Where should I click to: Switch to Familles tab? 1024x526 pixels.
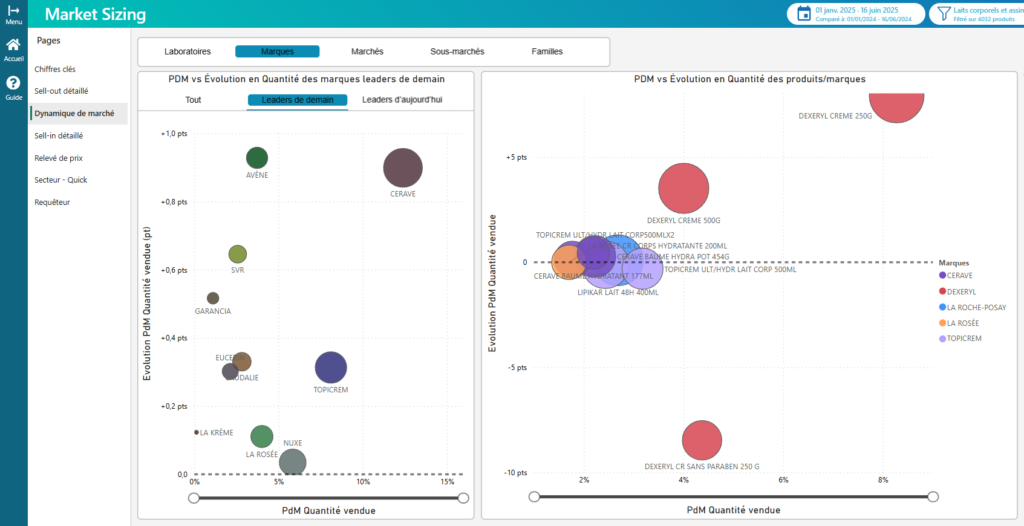(547, 51)
